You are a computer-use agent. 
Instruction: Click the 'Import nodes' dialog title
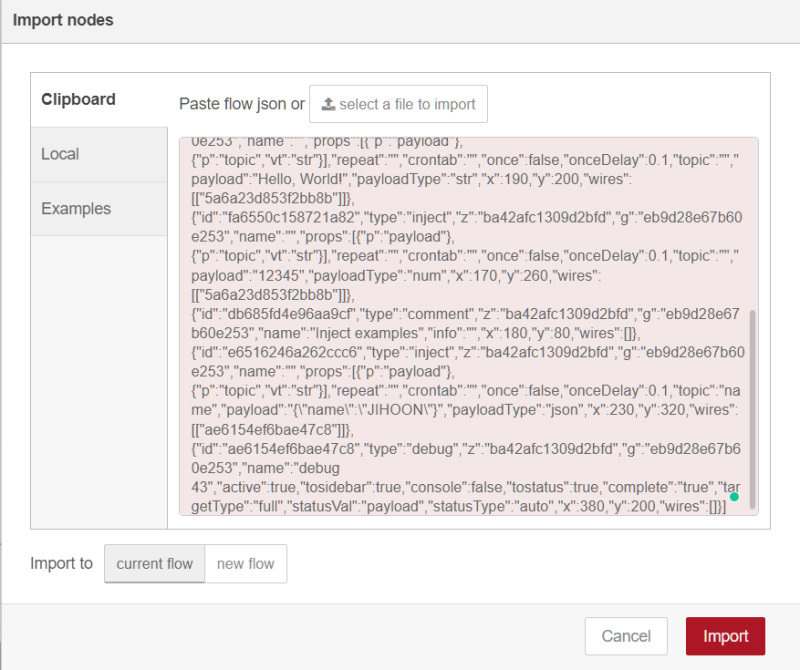(63, 20)
